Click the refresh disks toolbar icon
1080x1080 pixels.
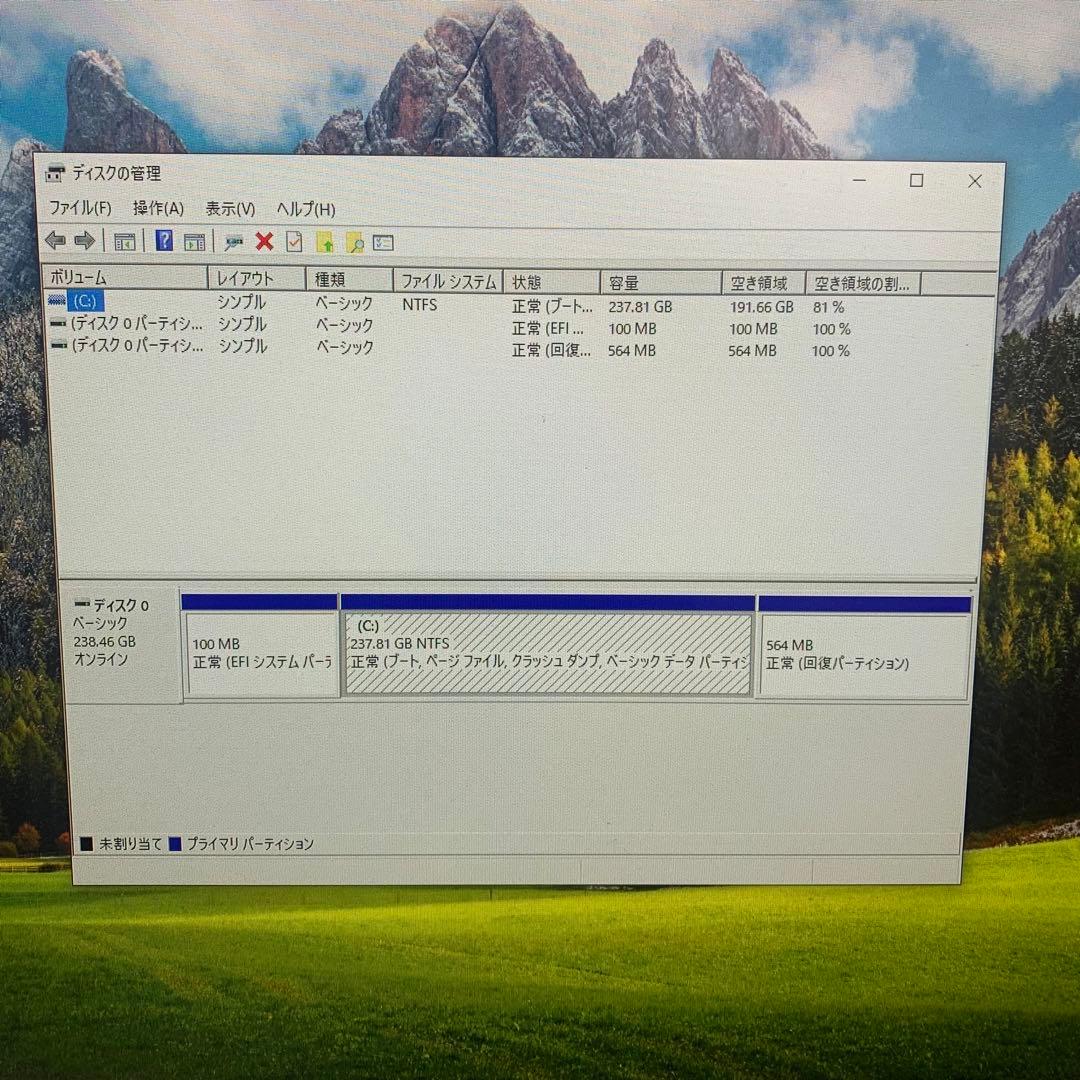point(234,240)
